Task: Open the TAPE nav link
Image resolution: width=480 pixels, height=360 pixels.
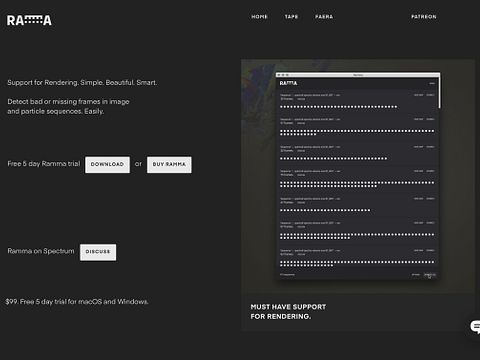Action: (291, 17)
